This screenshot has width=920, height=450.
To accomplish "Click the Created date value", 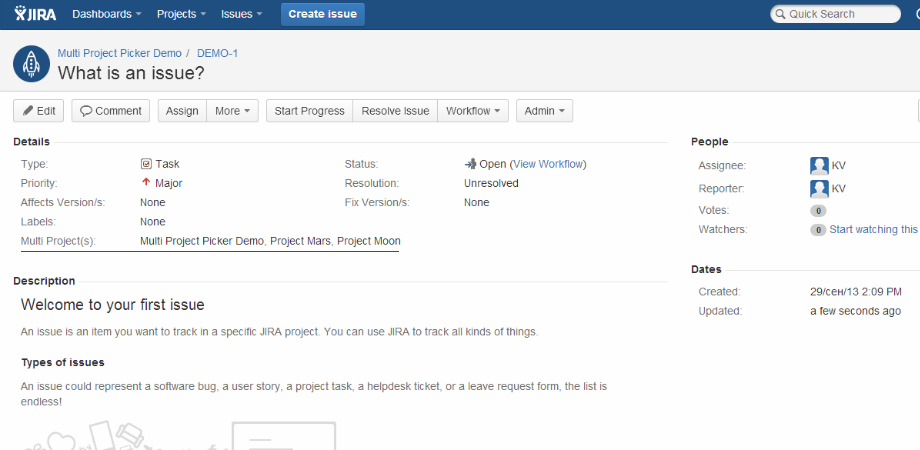I will point(856,292).
